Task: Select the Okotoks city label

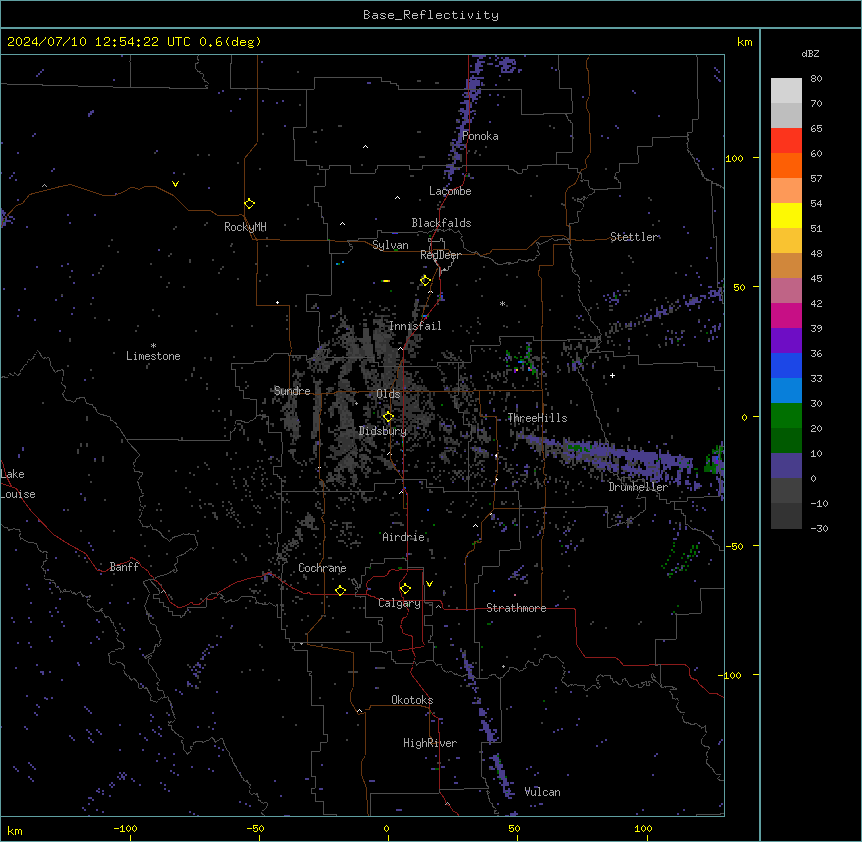Action: [412, 700]
